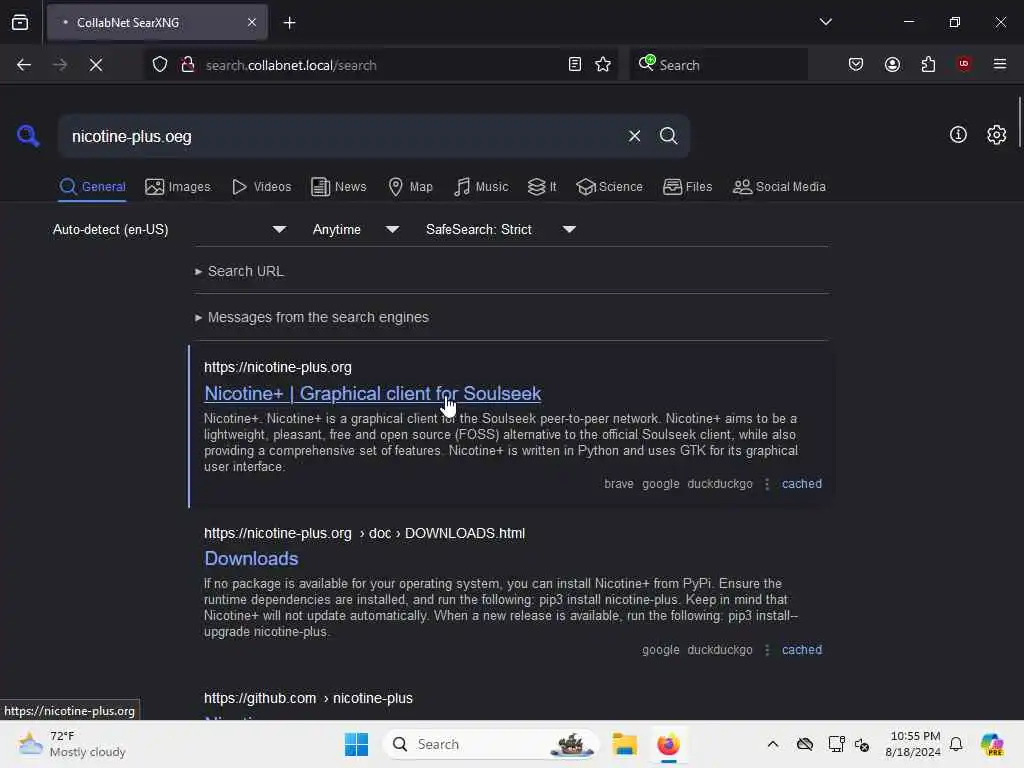Clear the search query with the X
This screenshot has width=1024, height=768.
[634, 136]
